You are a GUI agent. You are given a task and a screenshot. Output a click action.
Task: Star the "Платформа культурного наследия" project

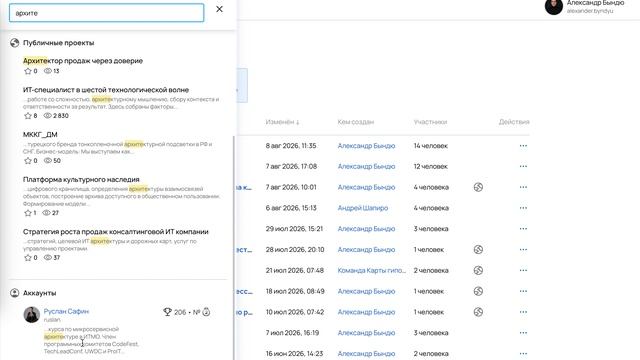tap(28, 213)
